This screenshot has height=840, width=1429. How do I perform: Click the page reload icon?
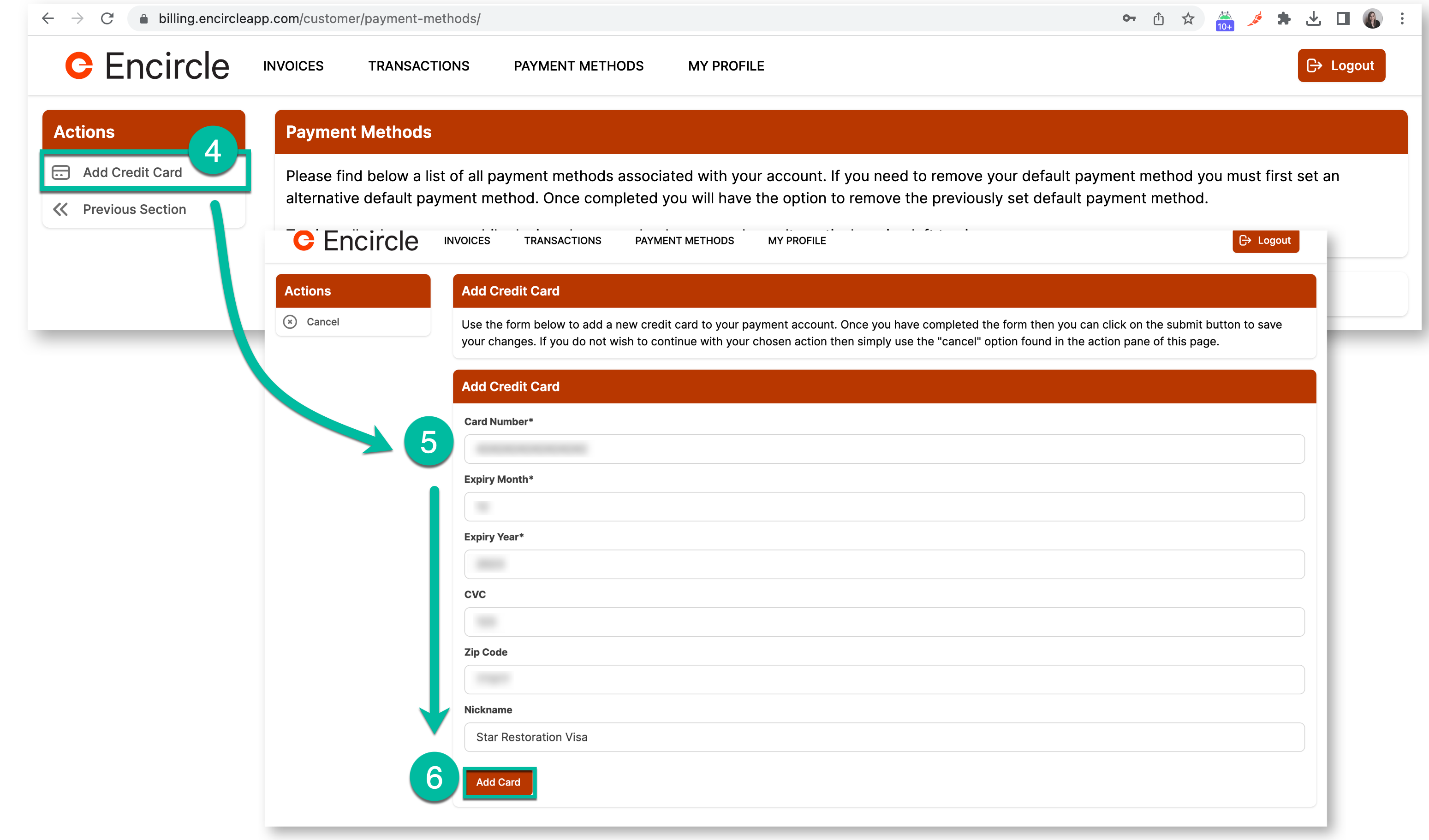108,18
